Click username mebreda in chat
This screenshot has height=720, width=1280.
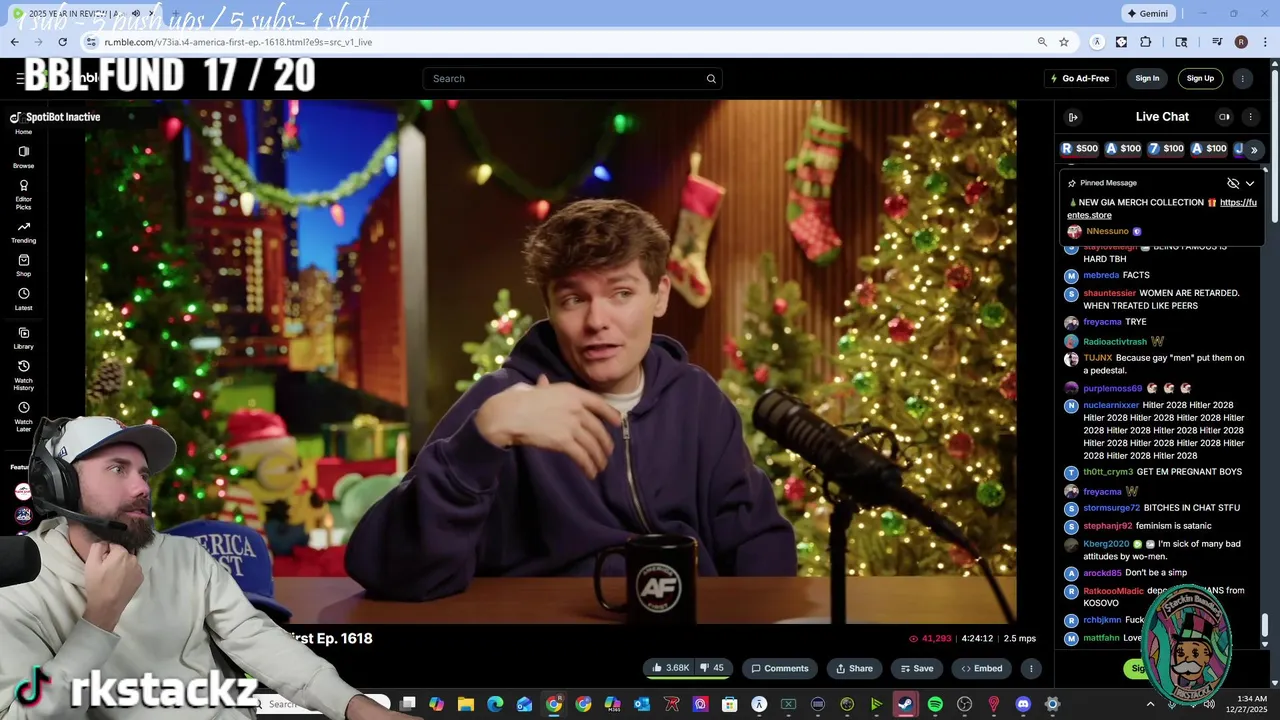coord(1101,275)
